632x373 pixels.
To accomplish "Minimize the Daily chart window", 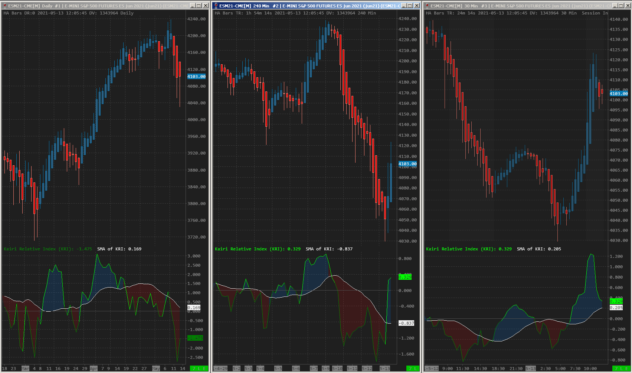I will coord(193,6).
